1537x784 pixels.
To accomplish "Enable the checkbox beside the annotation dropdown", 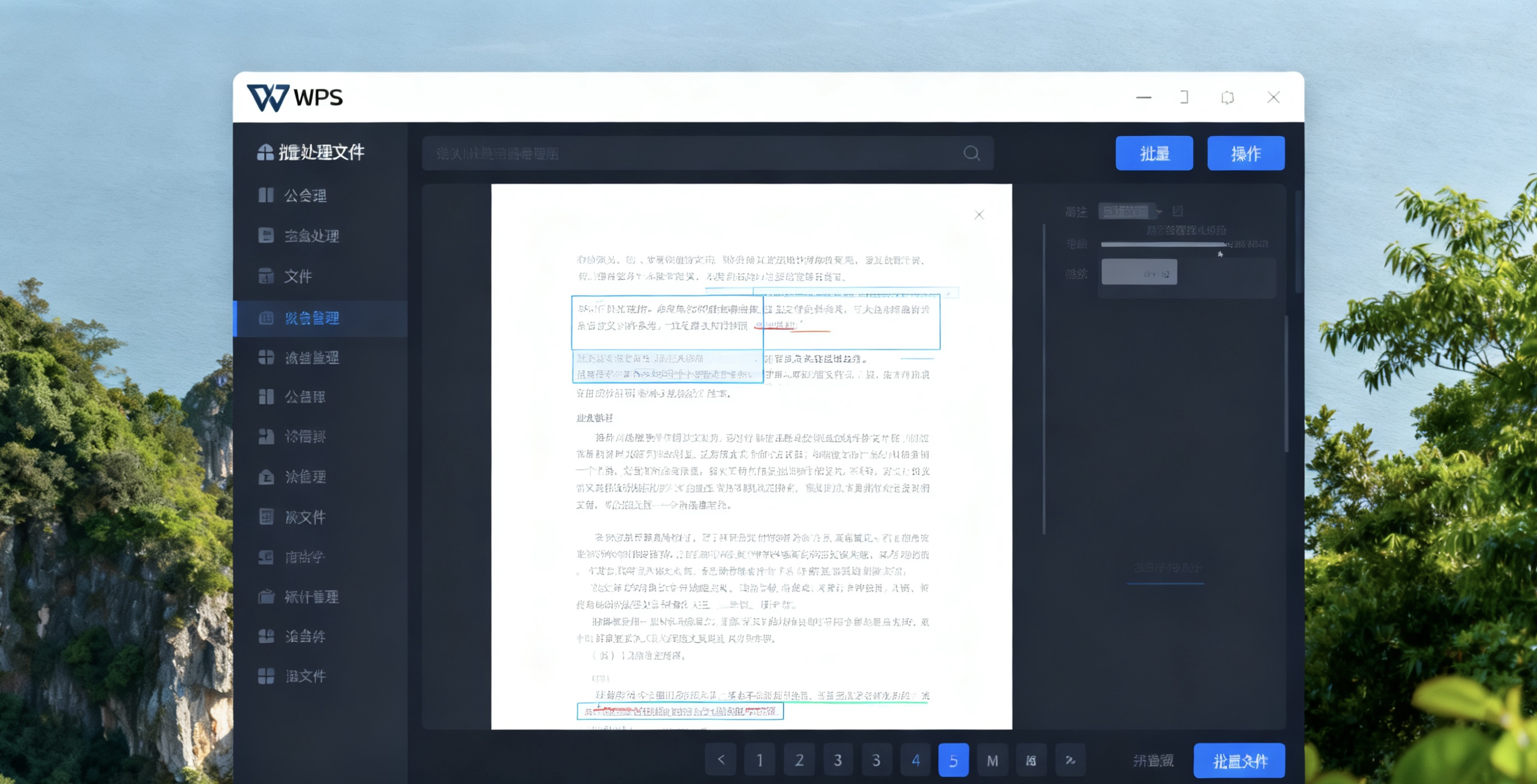I will click(1176, 211).
